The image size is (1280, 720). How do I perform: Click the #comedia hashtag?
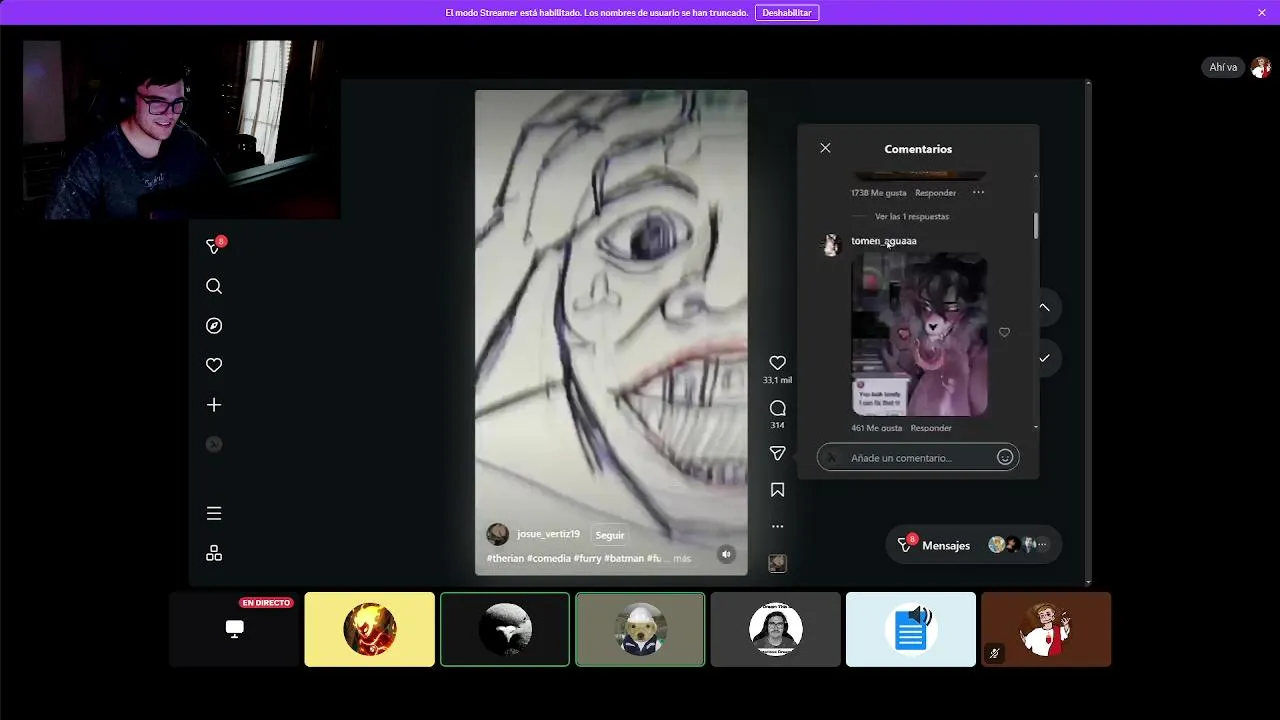tap(548, 558)
